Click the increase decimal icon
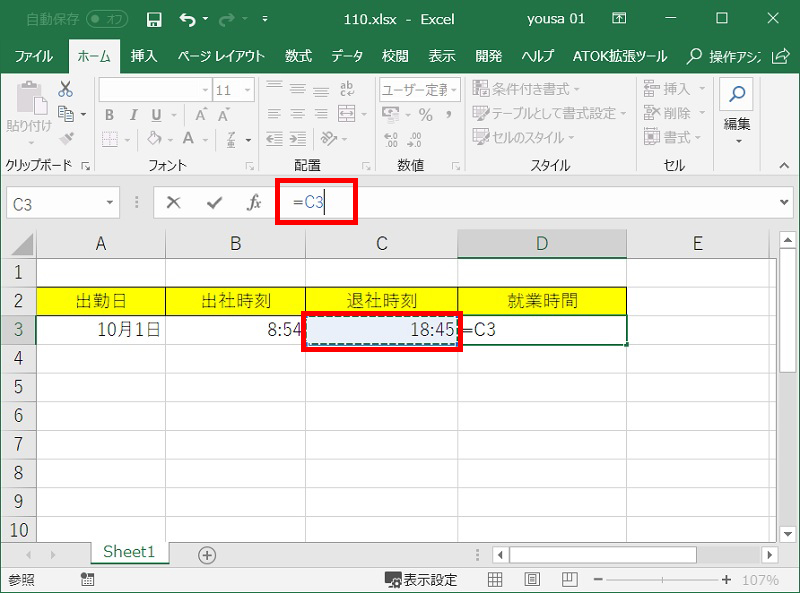 click(391, 139)
